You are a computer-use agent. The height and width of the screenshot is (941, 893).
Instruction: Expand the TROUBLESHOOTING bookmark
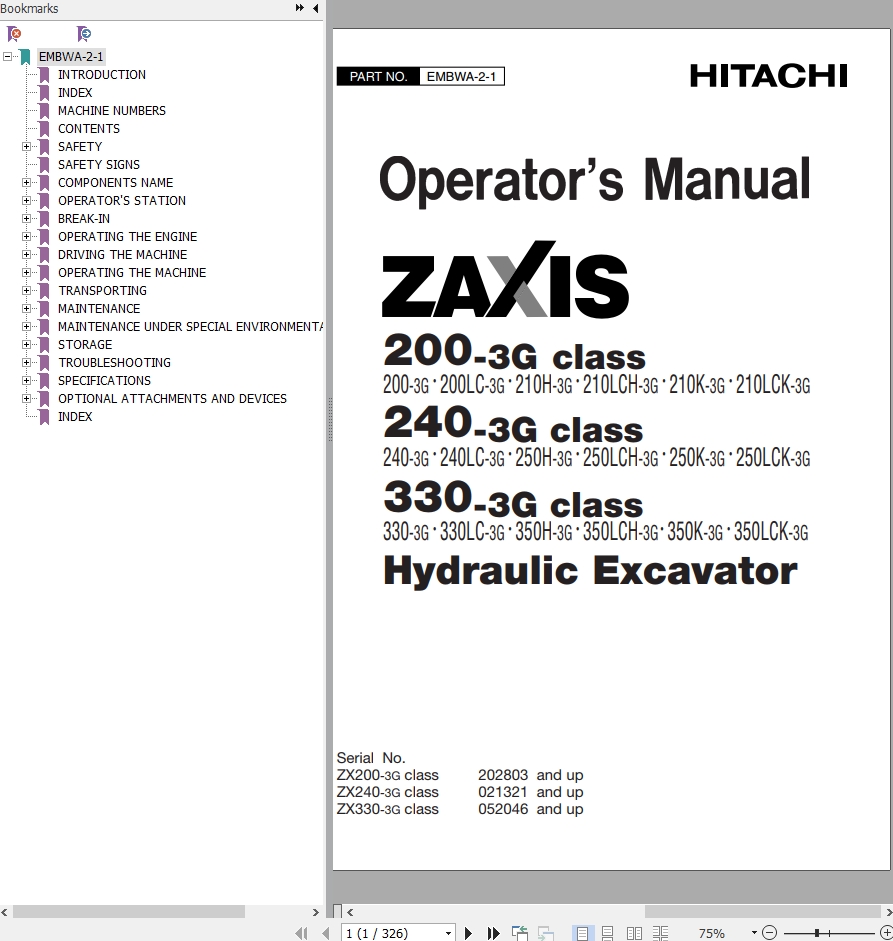(26, 362)
